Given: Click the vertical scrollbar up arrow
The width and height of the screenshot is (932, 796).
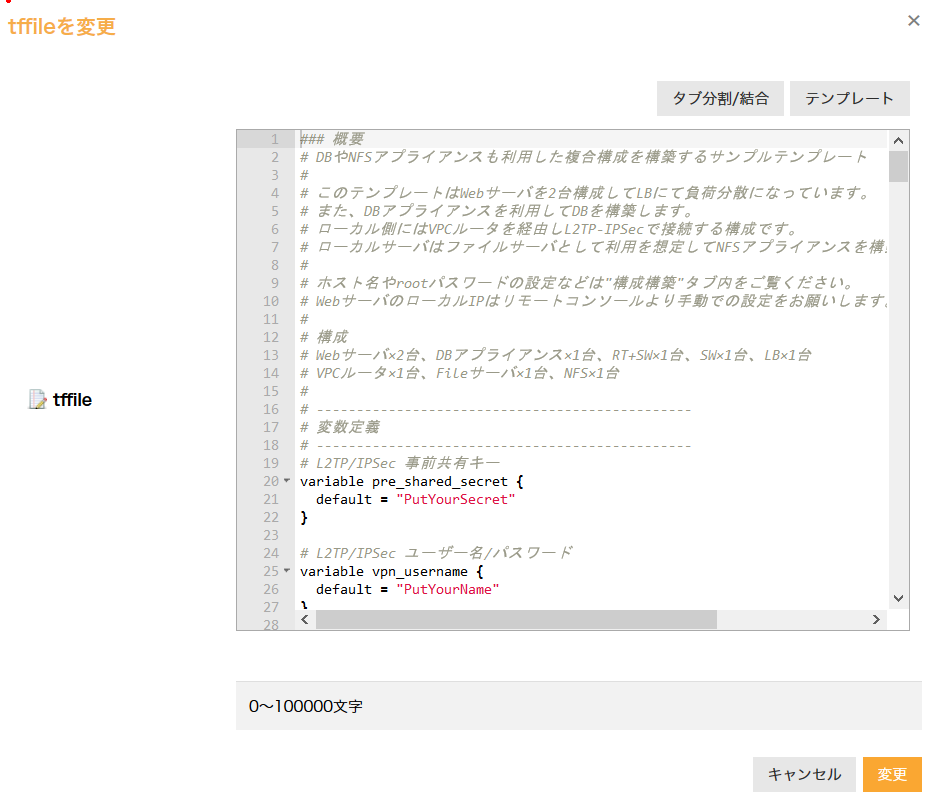Looking at the screenshot, I should tap(898, 141).
